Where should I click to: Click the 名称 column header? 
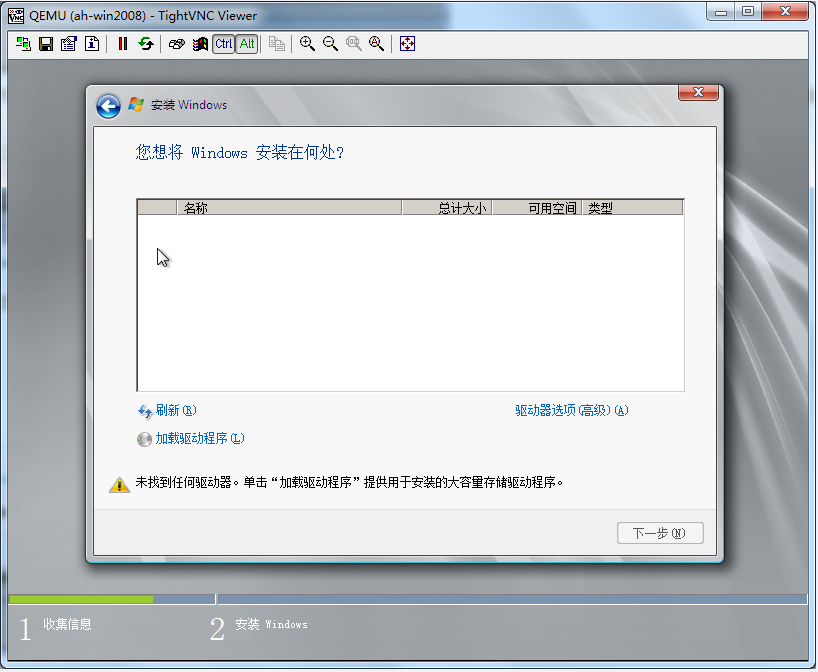pyautogui.click(x=288, y=208)
